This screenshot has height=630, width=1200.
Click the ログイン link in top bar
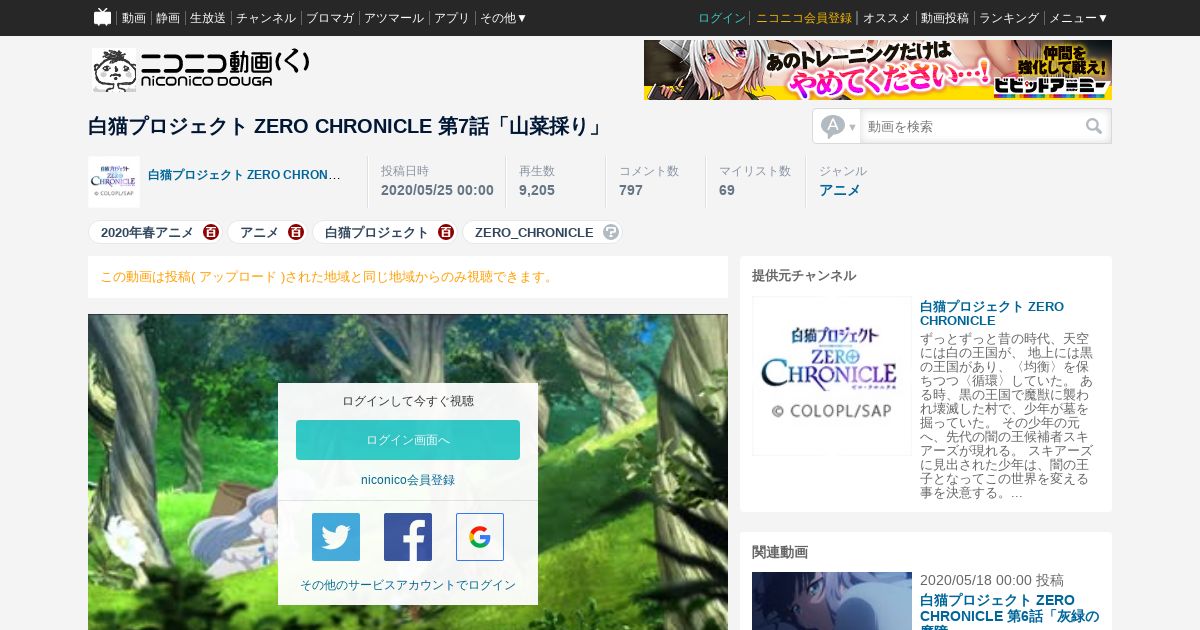pos(722,18)
